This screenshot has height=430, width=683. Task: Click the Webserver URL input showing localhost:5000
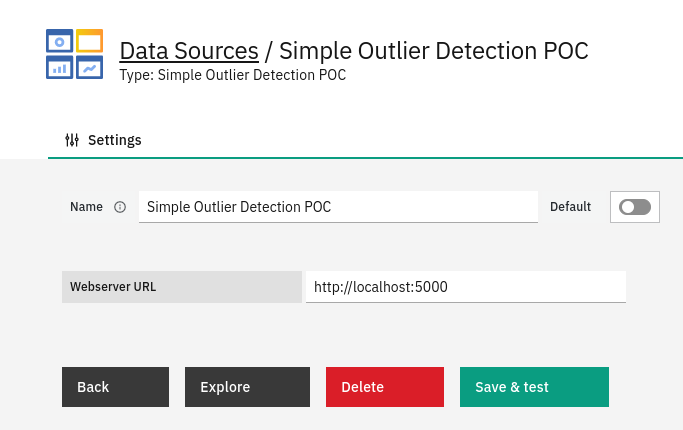(x=466, y=287)
